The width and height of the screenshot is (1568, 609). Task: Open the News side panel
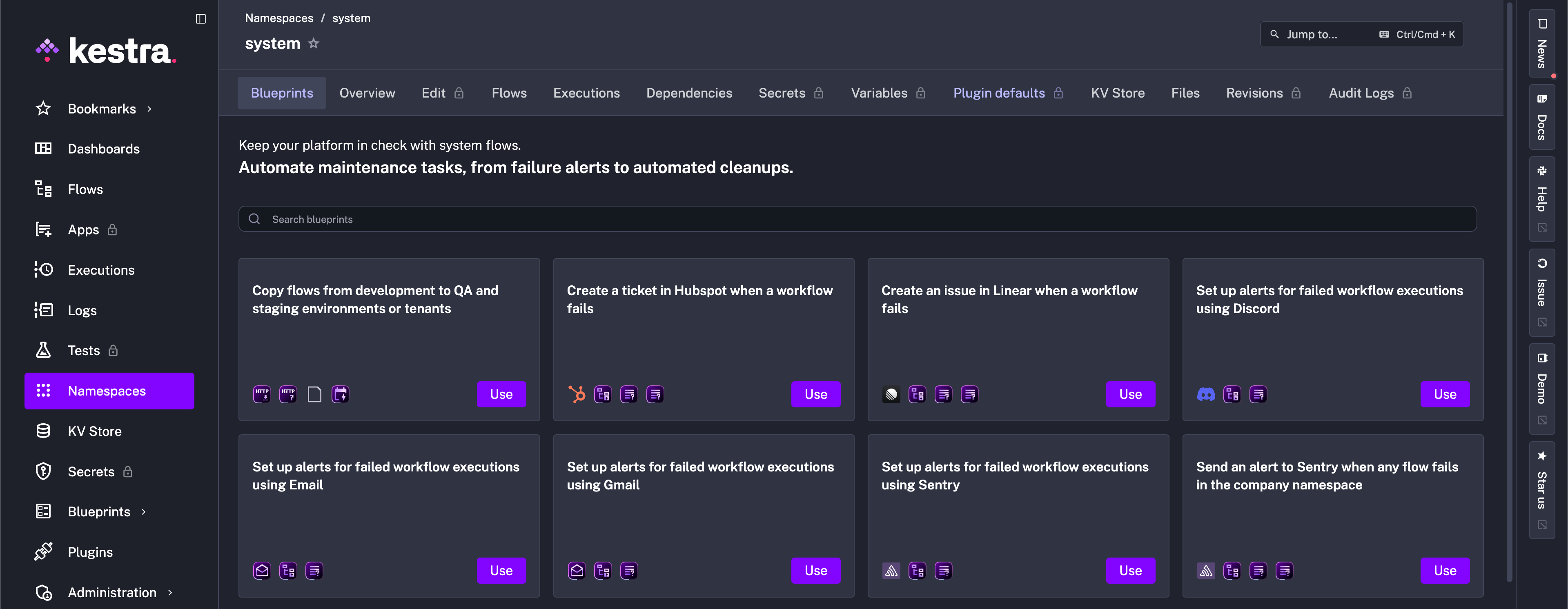click(x=1541, y=44)
